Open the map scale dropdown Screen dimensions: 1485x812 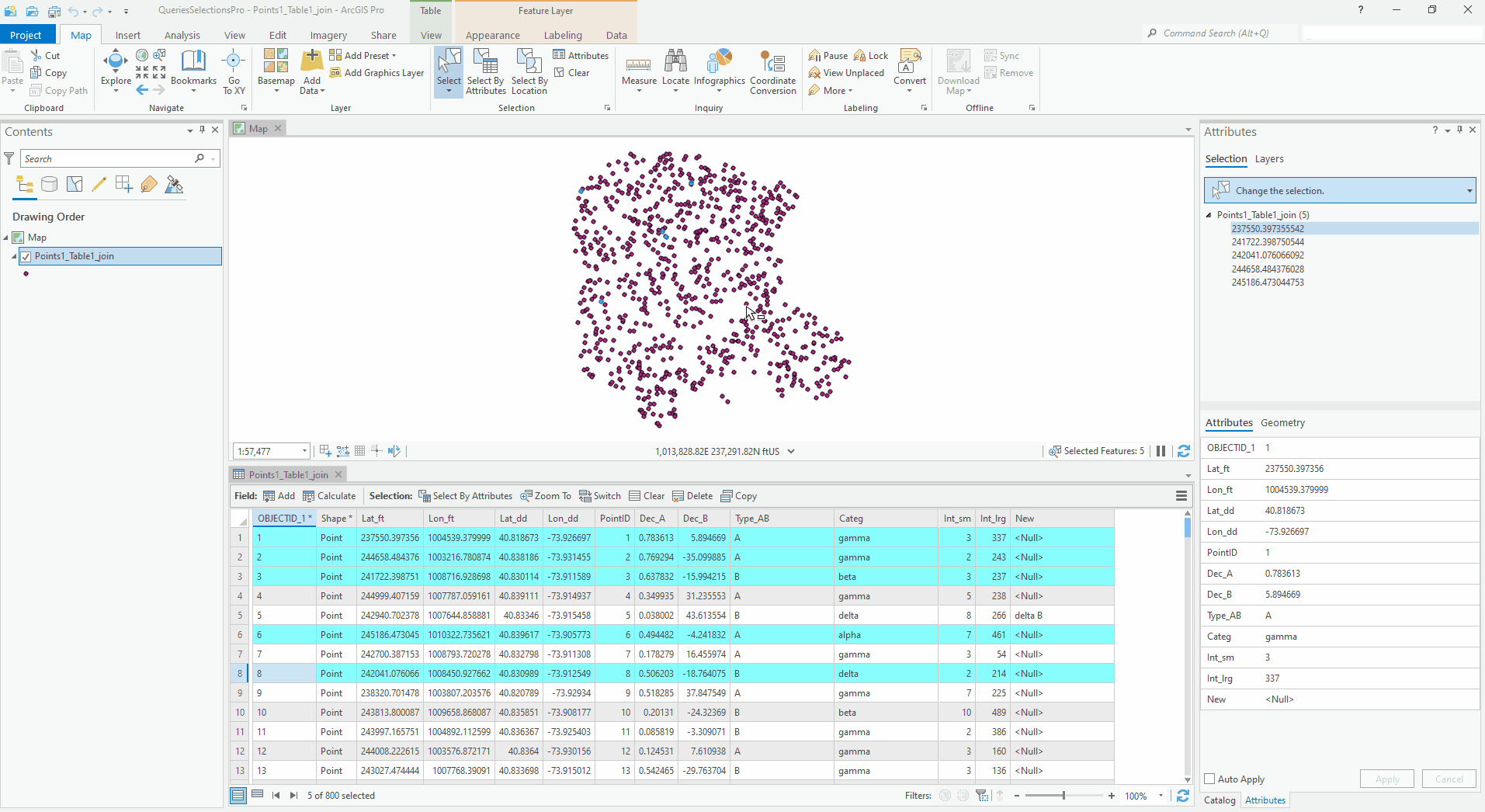point(304,451)
